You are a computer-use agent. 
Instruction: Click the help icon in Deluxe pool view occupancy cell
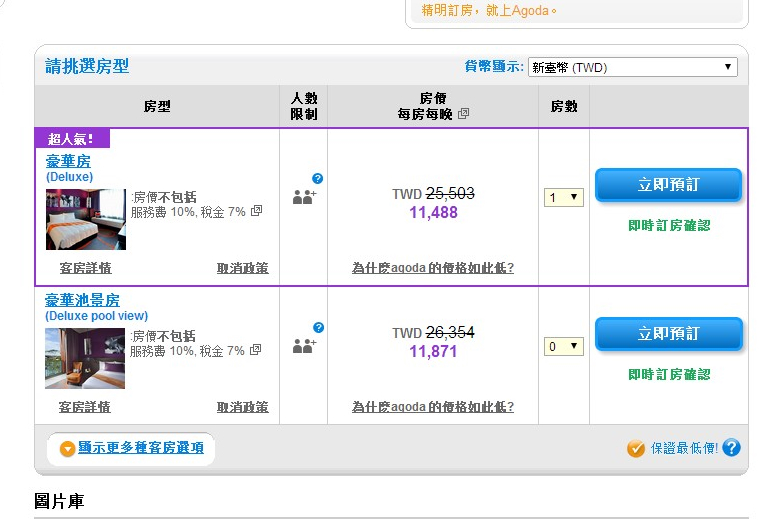point(318,327)
